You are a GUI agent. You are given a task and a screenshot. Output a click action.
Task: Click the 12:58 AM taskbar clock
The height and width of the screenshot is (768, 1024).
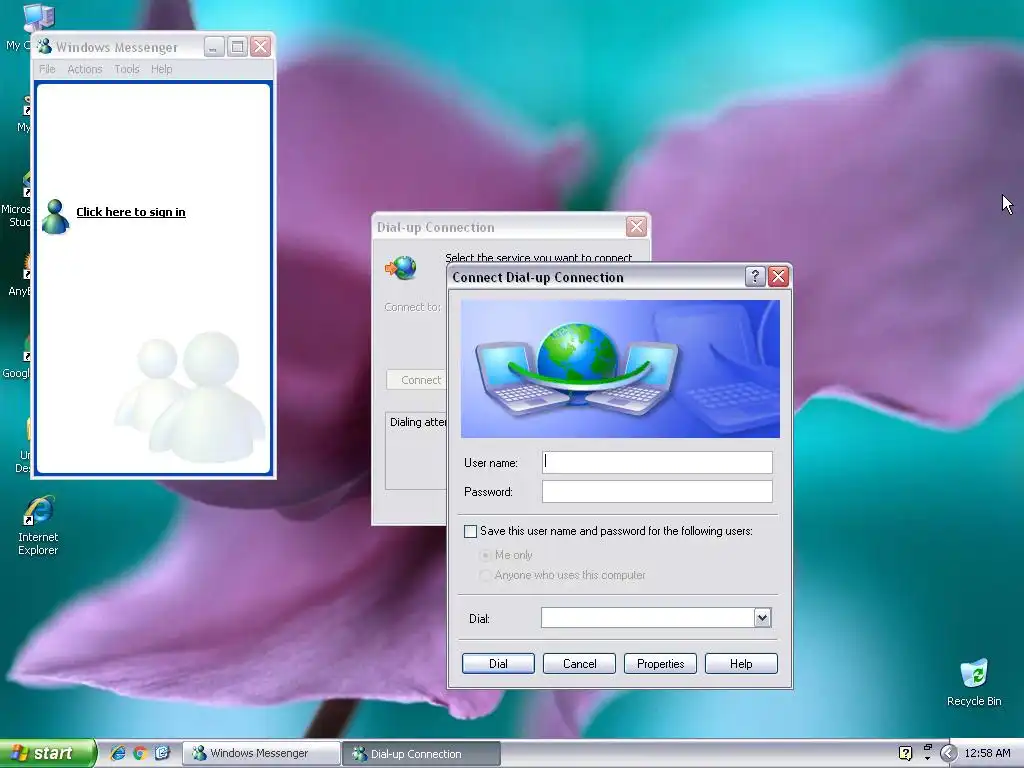coord(987,753)
